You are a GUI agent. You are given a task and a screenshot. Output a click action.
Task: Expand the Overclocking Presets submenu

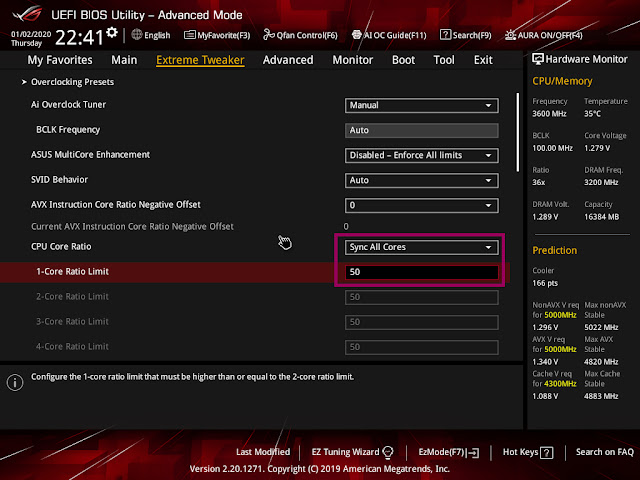pos(72,82)
